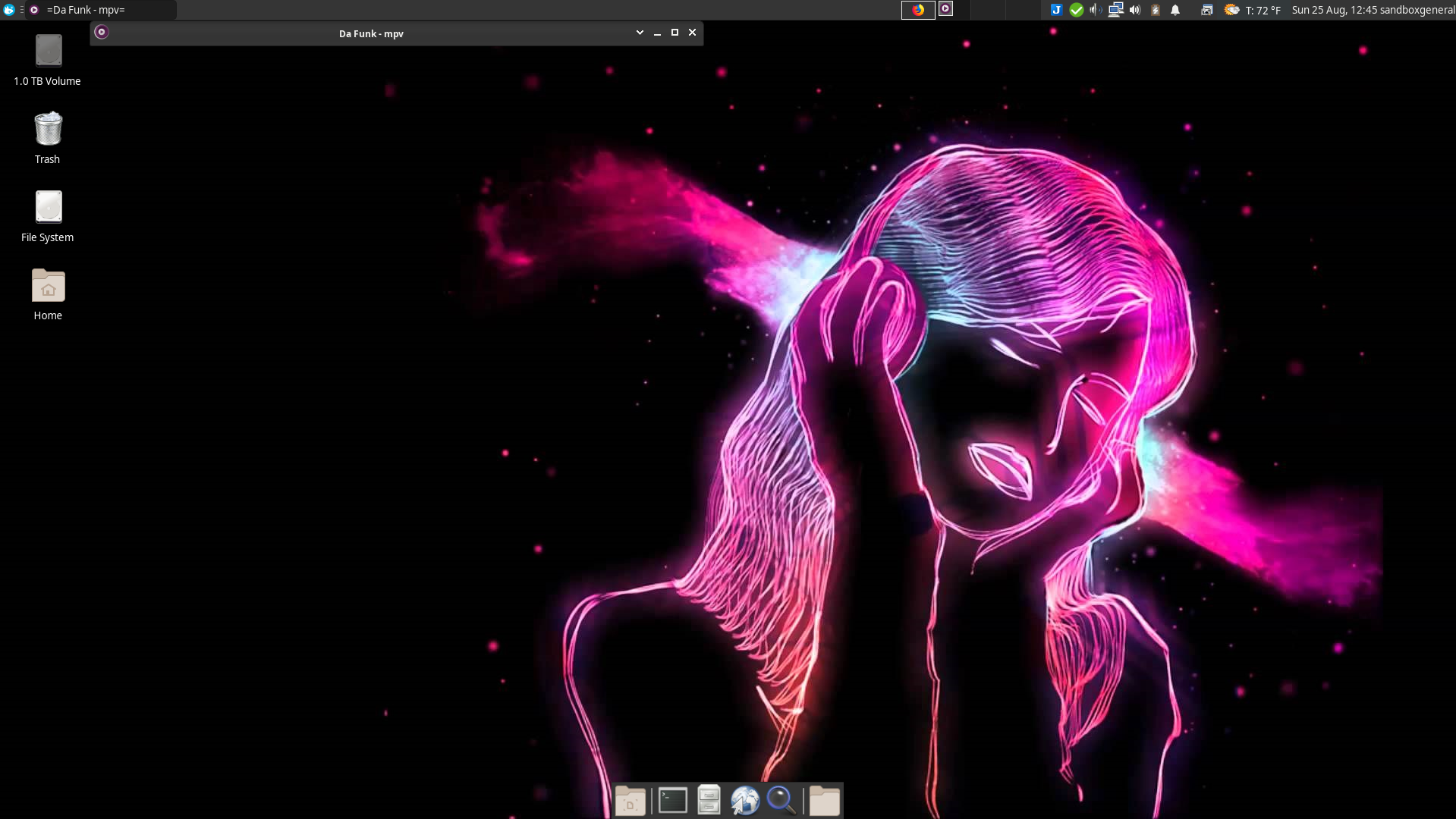Select the File System desktop icon

(48, 216)
